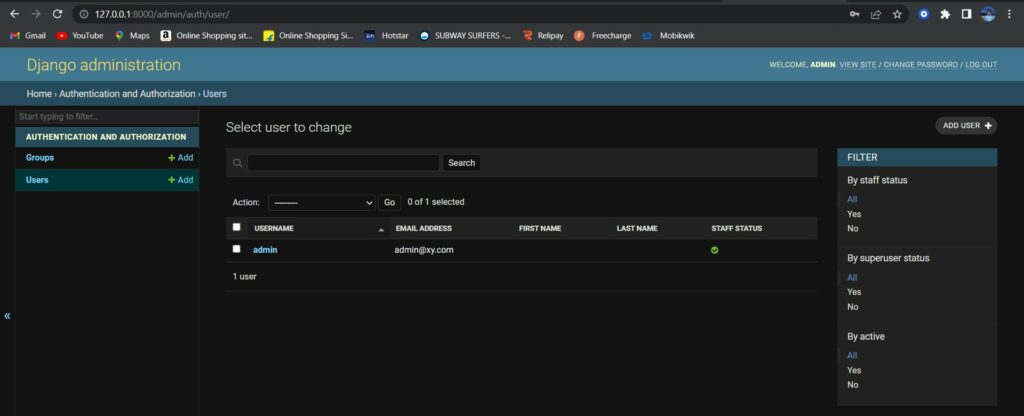Open Authentication and Authorization breadcrumb
This screenshot has height=416, width=1024.
pyautogui.click(x=127, y=93)
